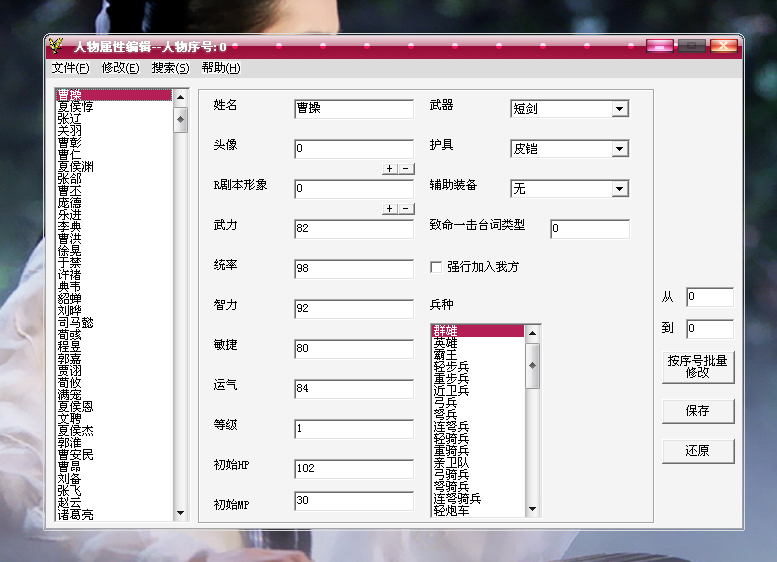Decrease R剧本形象 value with minus button
Image resolution: width=777 pixels, height=562 pixels.
click(405, 209)
